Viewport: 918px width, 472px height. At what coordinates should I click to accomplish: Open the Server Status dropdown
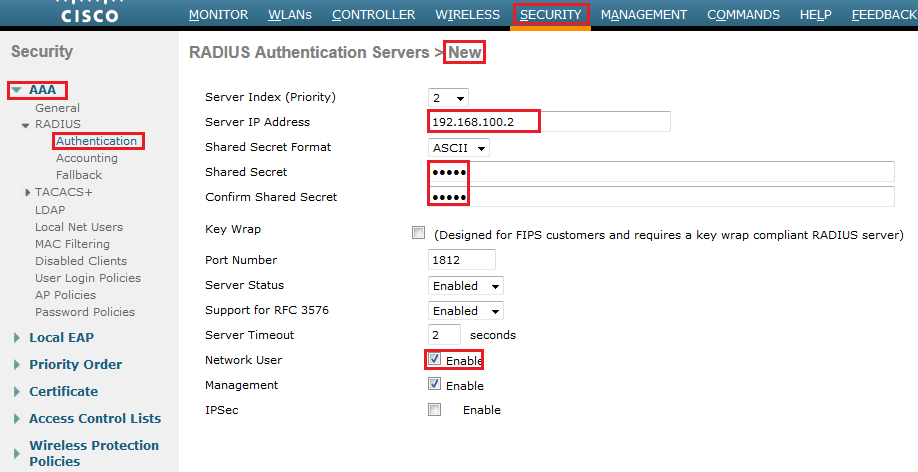(466, 286)
